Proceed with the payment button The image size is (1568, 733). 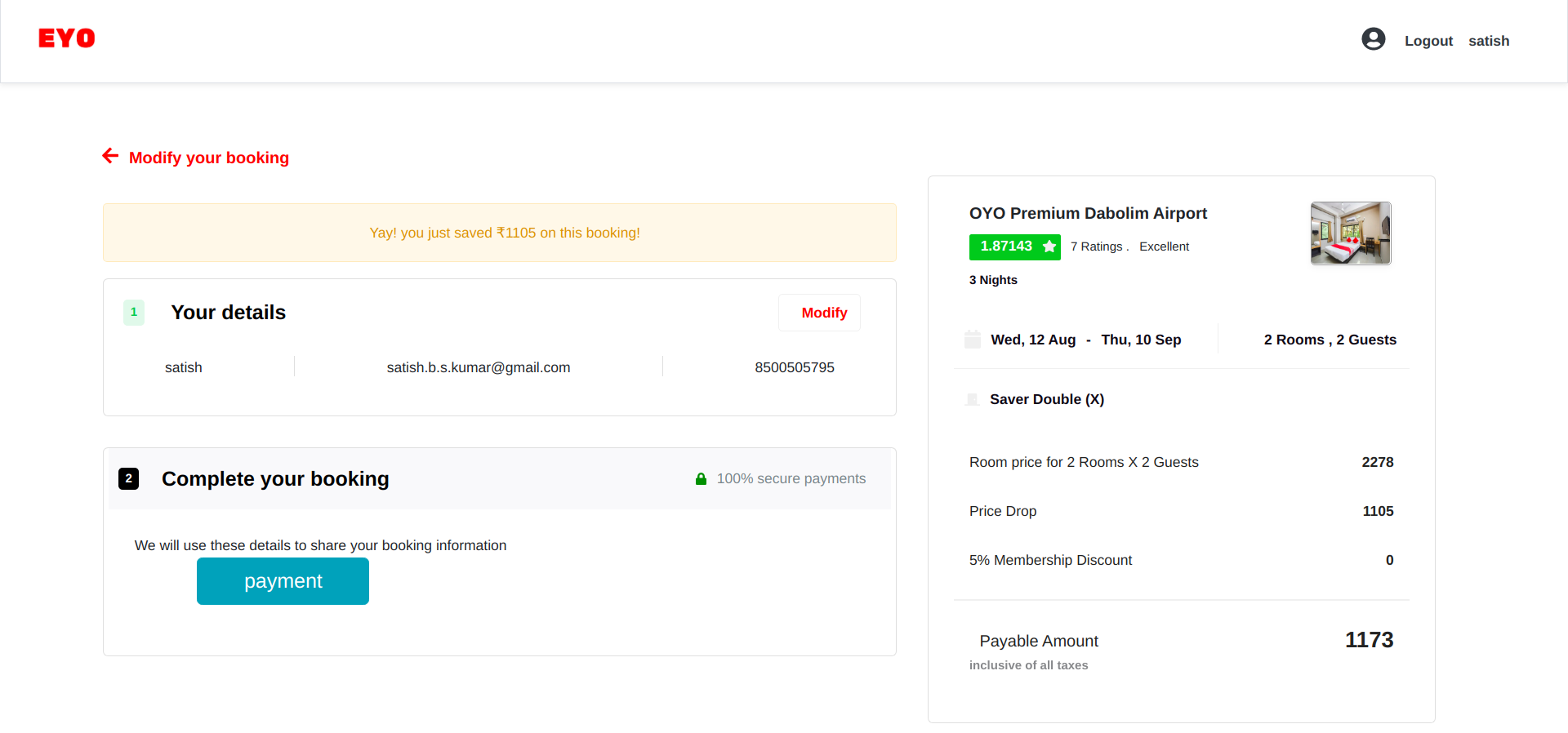(x=283, y=581)
